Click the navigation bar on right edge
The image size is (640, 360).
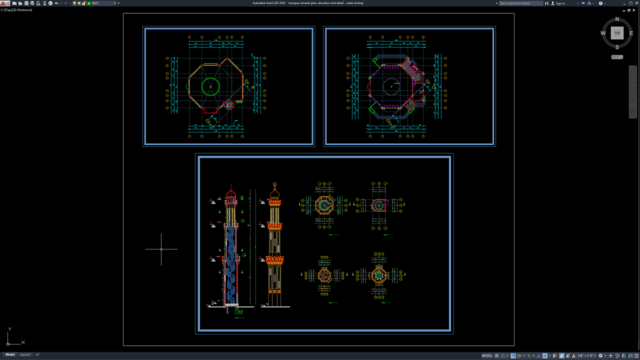coord(632,91)
